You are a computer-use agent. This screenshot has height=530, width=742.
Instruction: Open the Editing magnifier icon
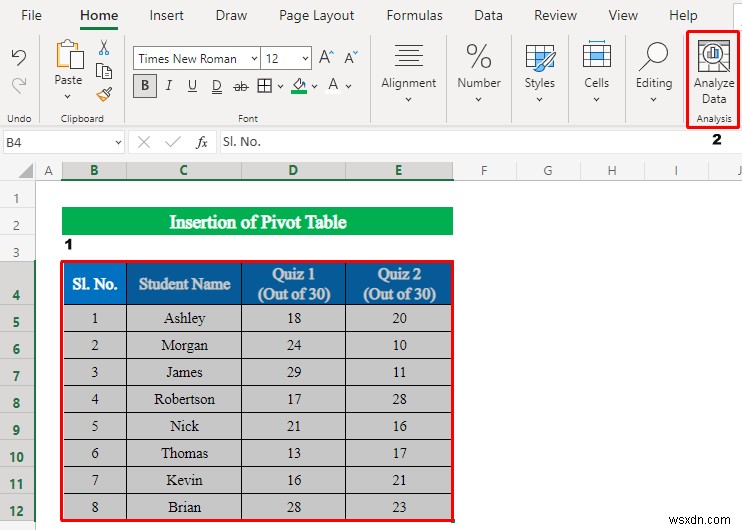click(x=654, y=56)
